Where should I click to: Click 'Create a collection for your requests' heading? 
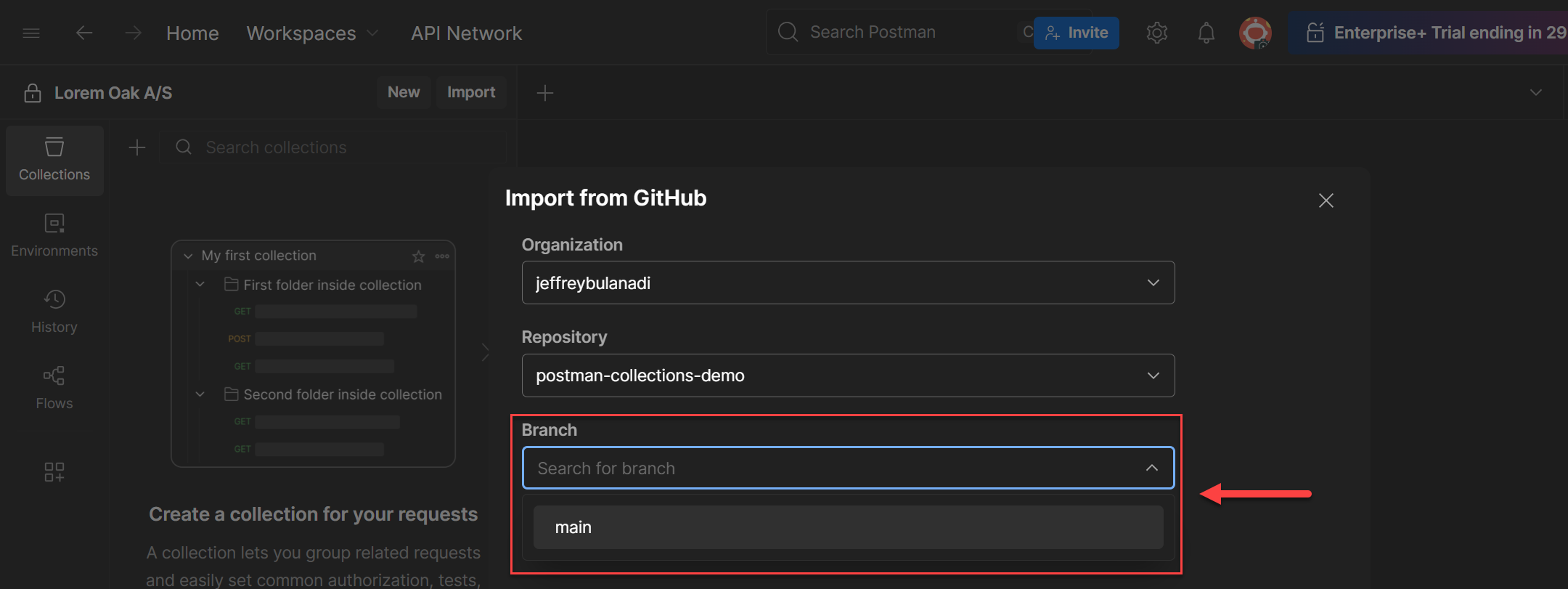coord(313,514)
